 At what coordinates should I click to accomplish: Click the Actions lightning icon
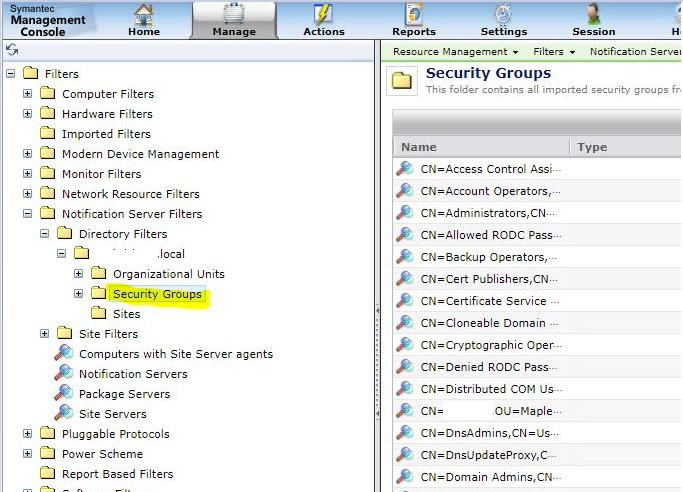coord(323,14)
